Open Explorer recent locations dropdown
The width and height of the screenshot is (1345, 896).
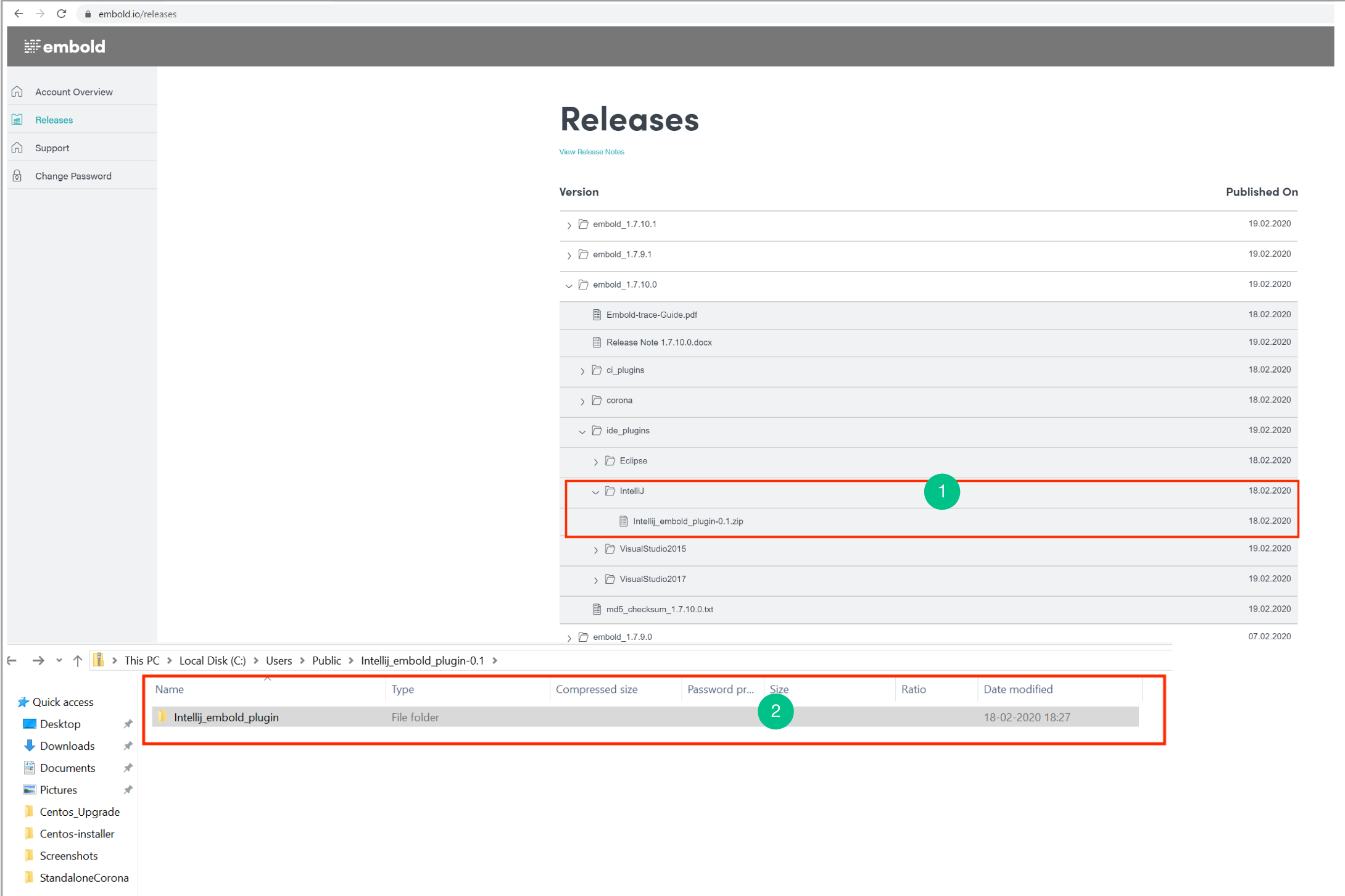point(59,661)
